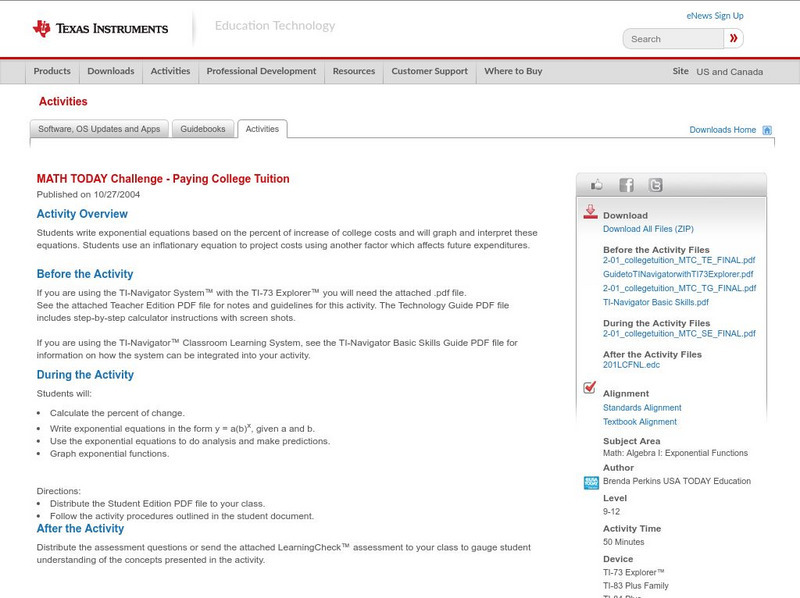
Task: Click the Texas Instruments logo
Action: pos(100,29)
